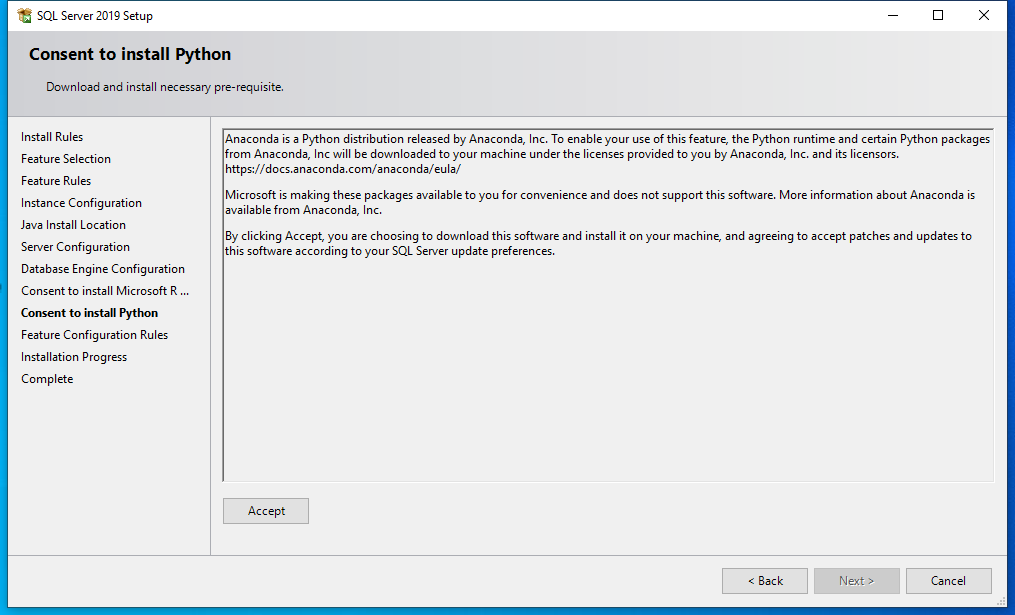Select Install Rules in the steps list
1015x615 pixels.
point(52,137)
